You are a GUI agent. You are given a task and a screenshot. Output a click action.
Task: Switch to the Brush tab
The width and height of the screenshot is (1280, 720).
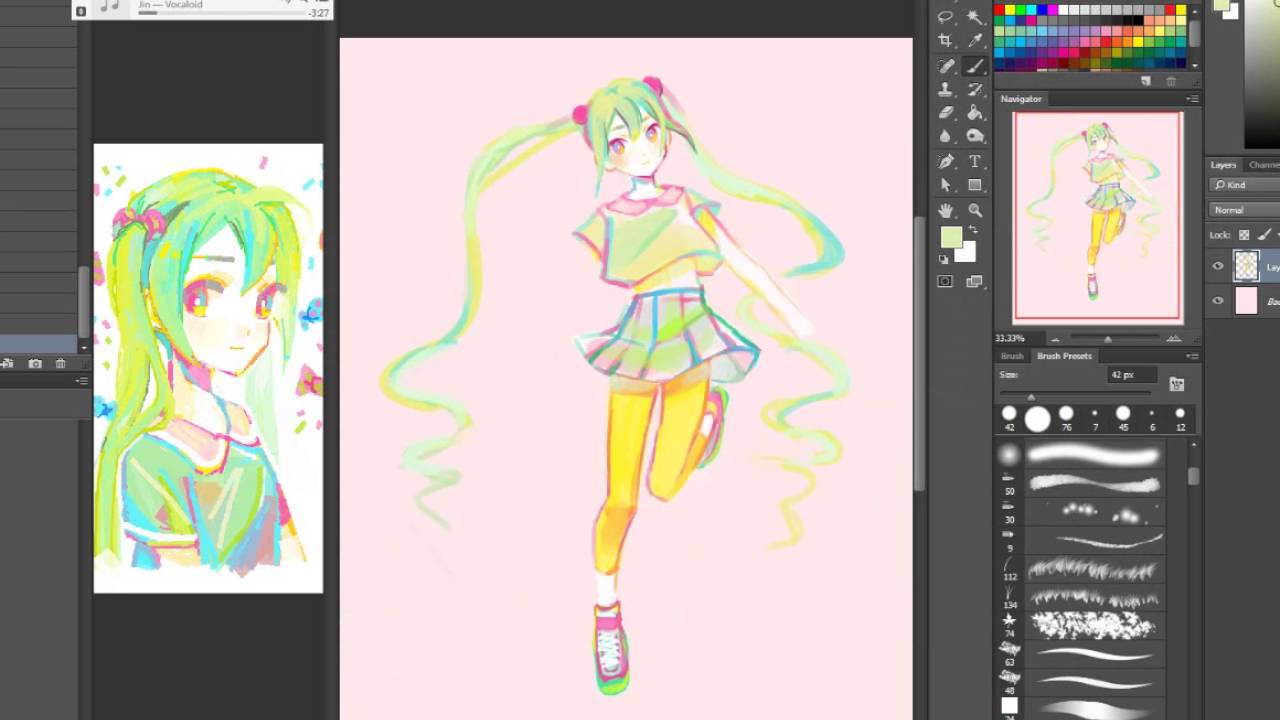1012,356
